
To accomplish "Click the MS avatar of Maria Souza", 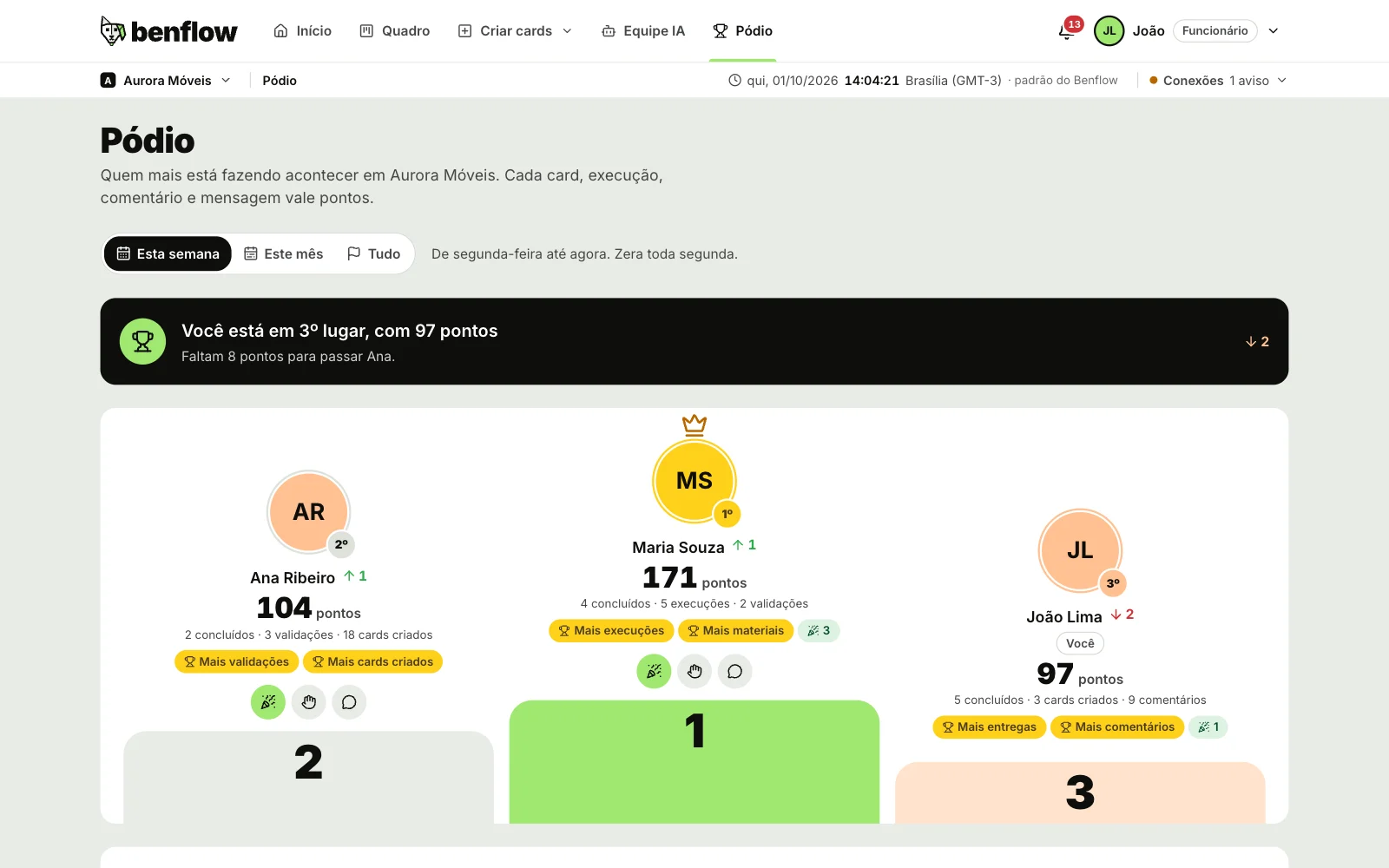I will pos(694,481).
